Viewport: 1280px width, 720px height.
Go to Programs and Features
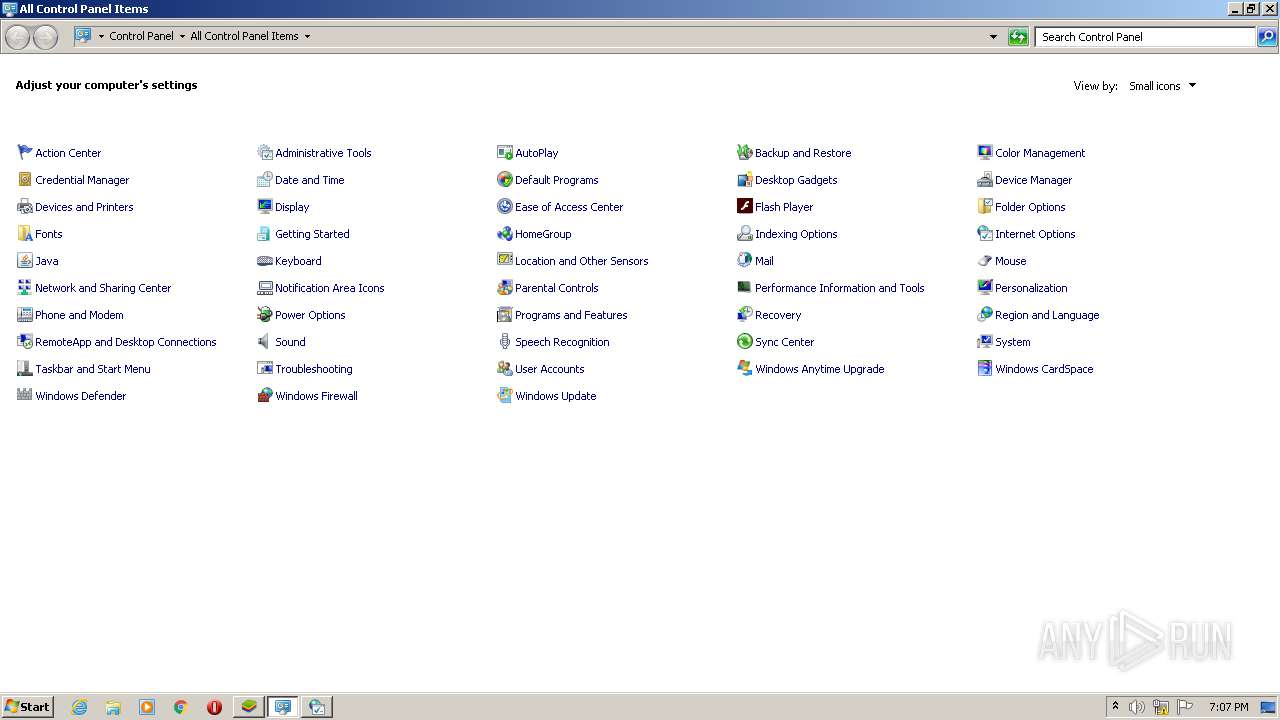(571, 315)
